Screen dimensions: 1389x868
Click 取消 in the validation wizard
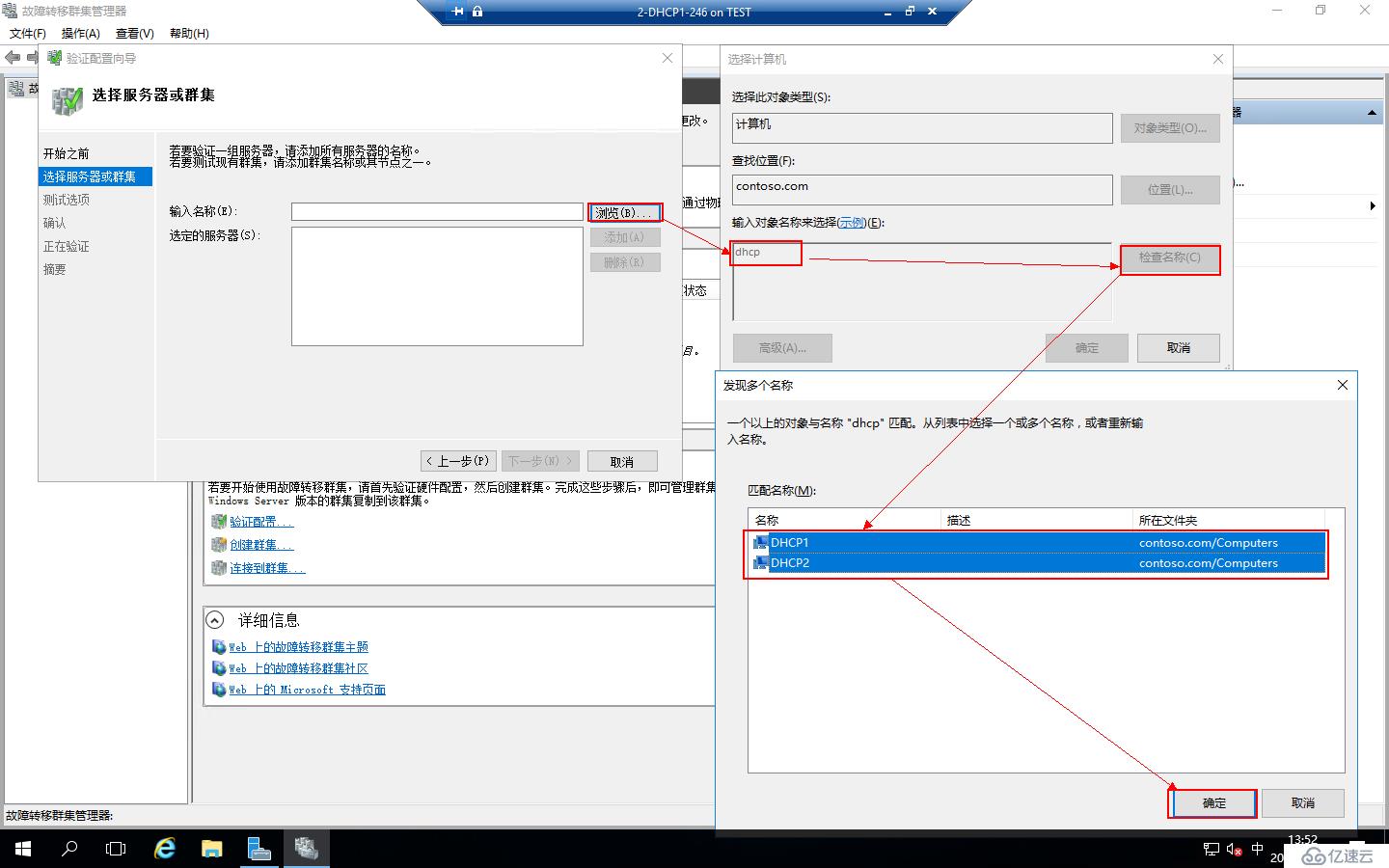622,461
